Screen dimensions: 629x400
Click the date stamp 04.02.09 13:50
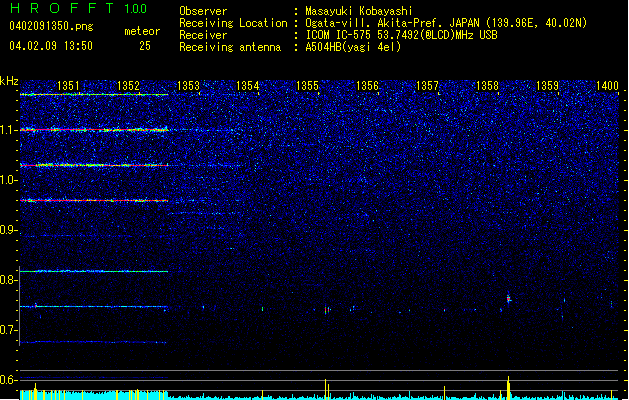[51, 46]
